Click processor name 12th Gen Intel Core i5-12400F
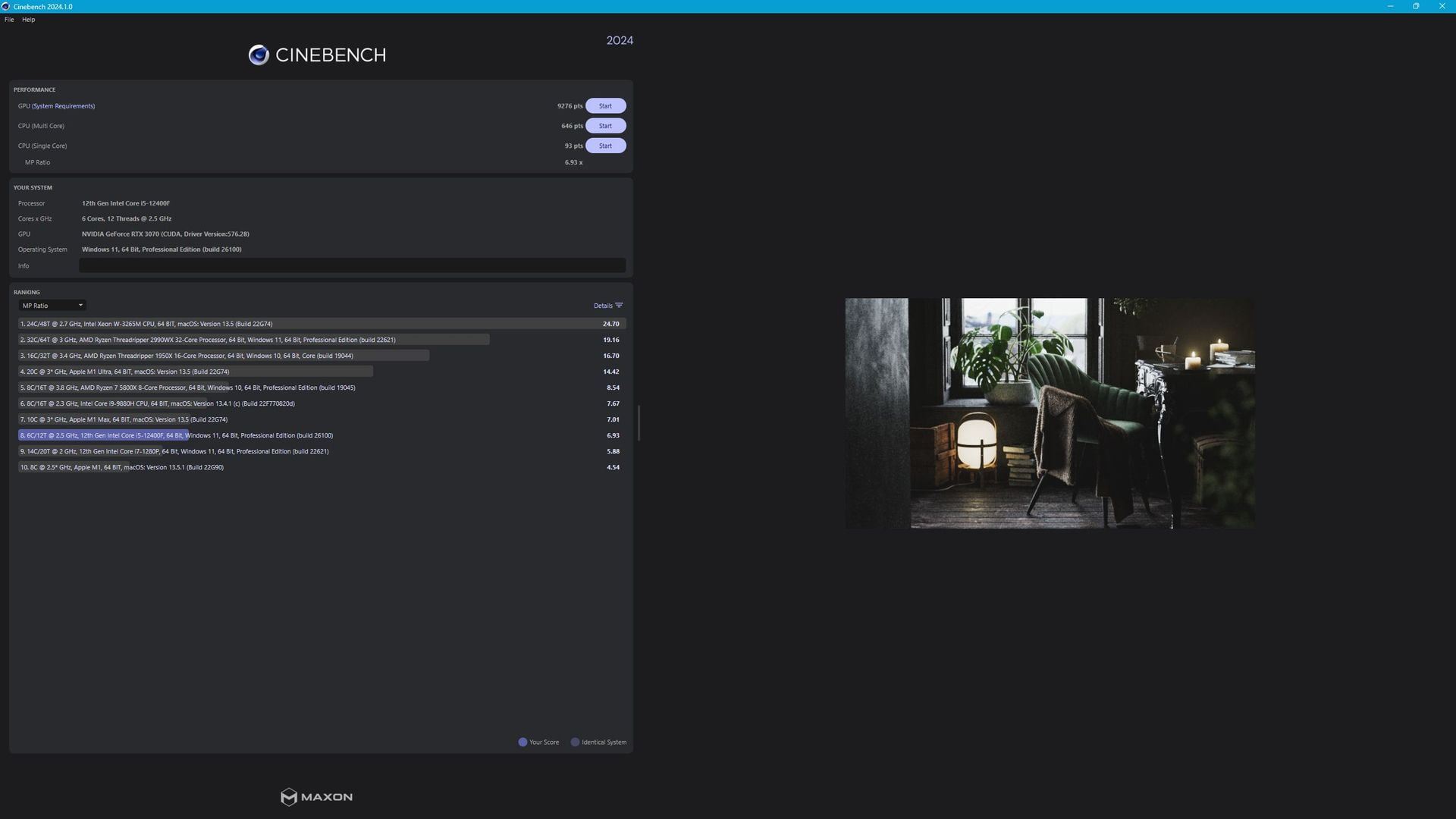This screenshot has width=1456, height=819. point(126,203)
